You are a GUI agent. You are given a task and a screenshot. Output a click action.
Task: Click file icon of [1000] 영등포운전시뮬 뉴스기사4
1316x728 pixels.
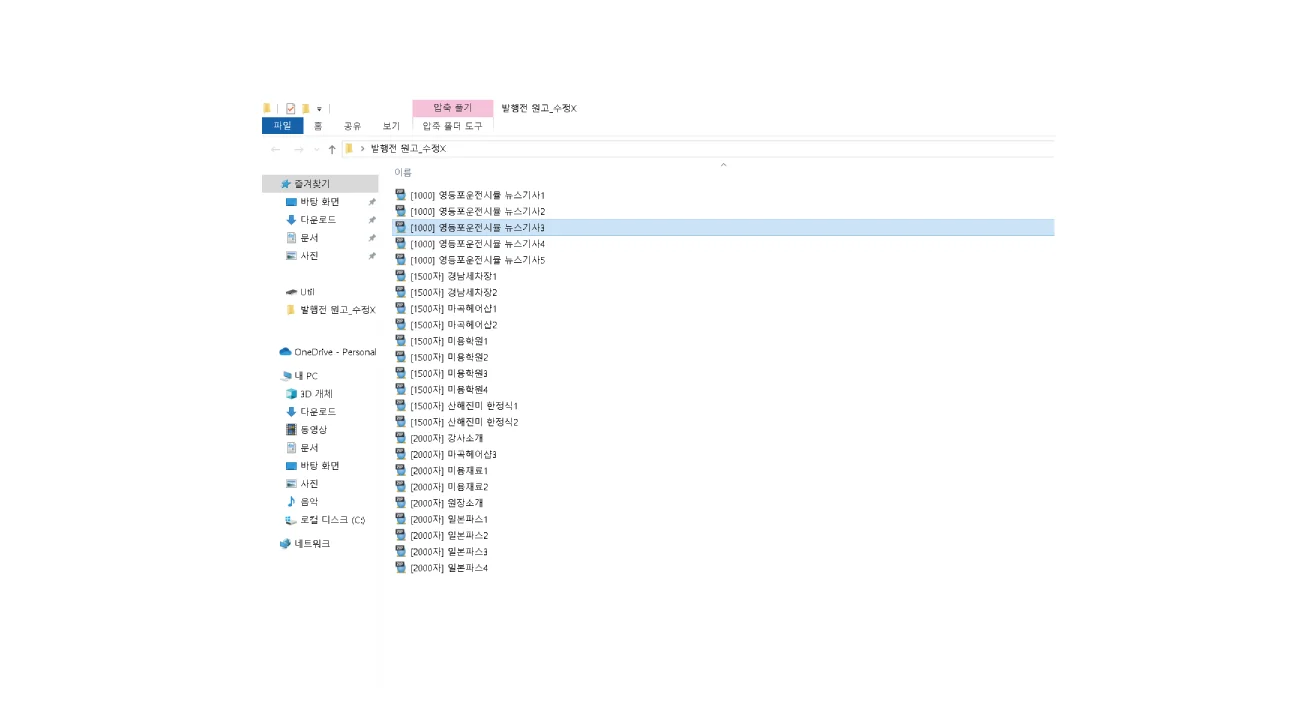[400, 243]
